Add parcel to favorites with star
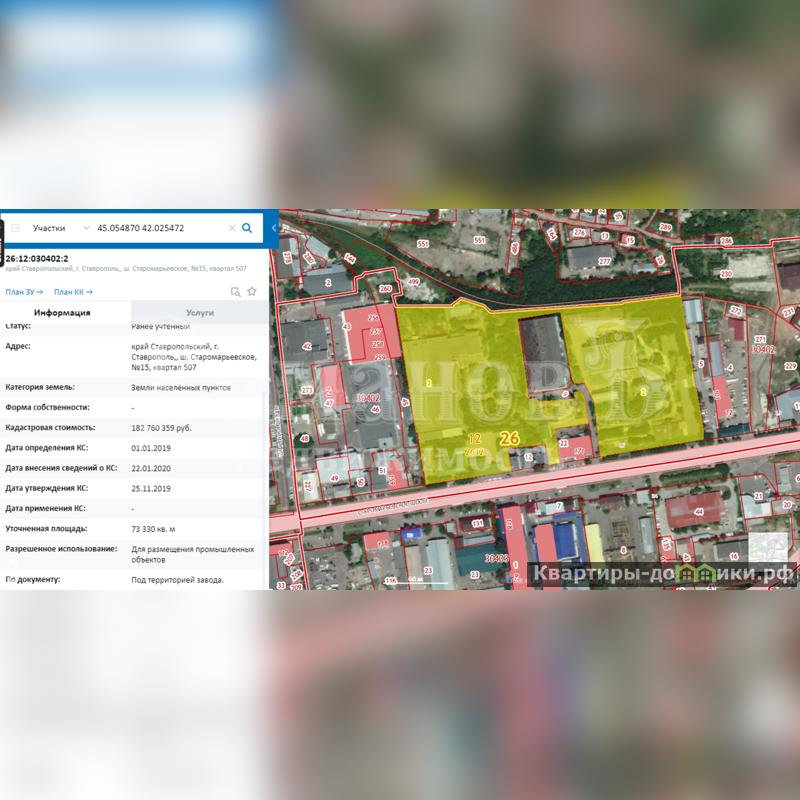The image size is (800, 800). [x=252, y=292]
